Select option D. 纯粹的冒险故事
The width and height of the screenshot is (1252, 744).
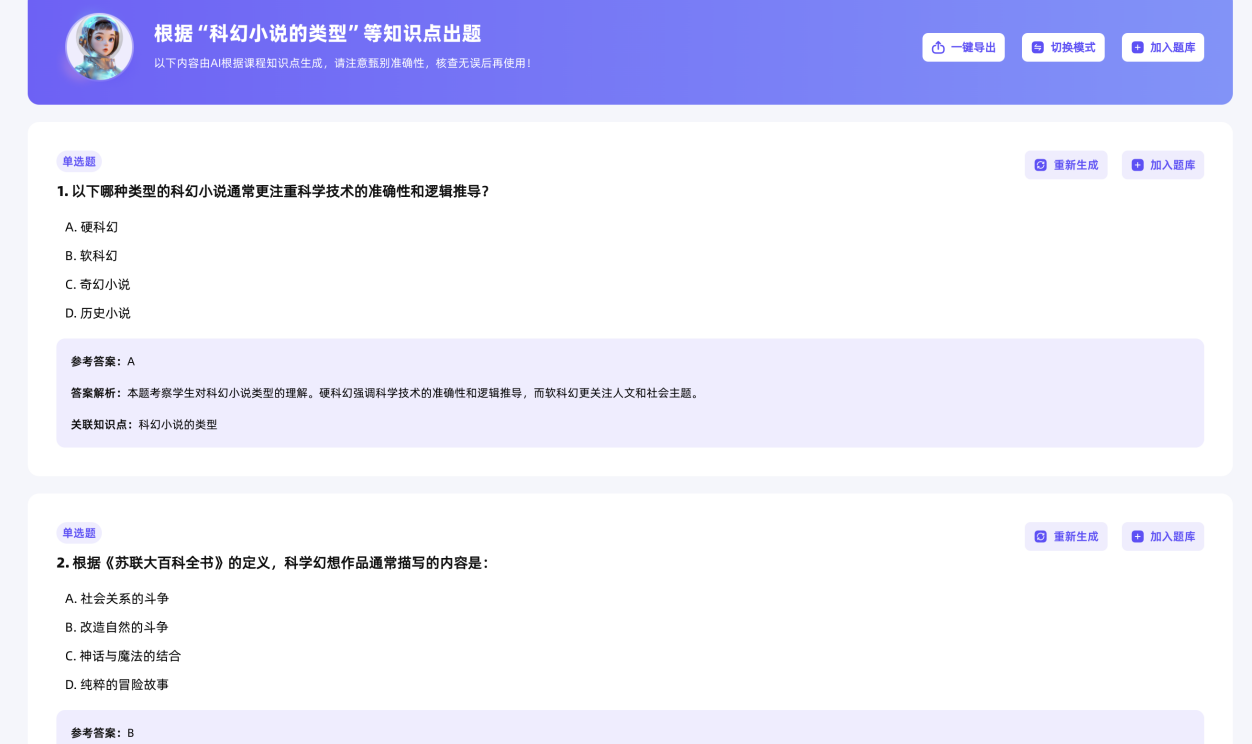tap(117, 685)
